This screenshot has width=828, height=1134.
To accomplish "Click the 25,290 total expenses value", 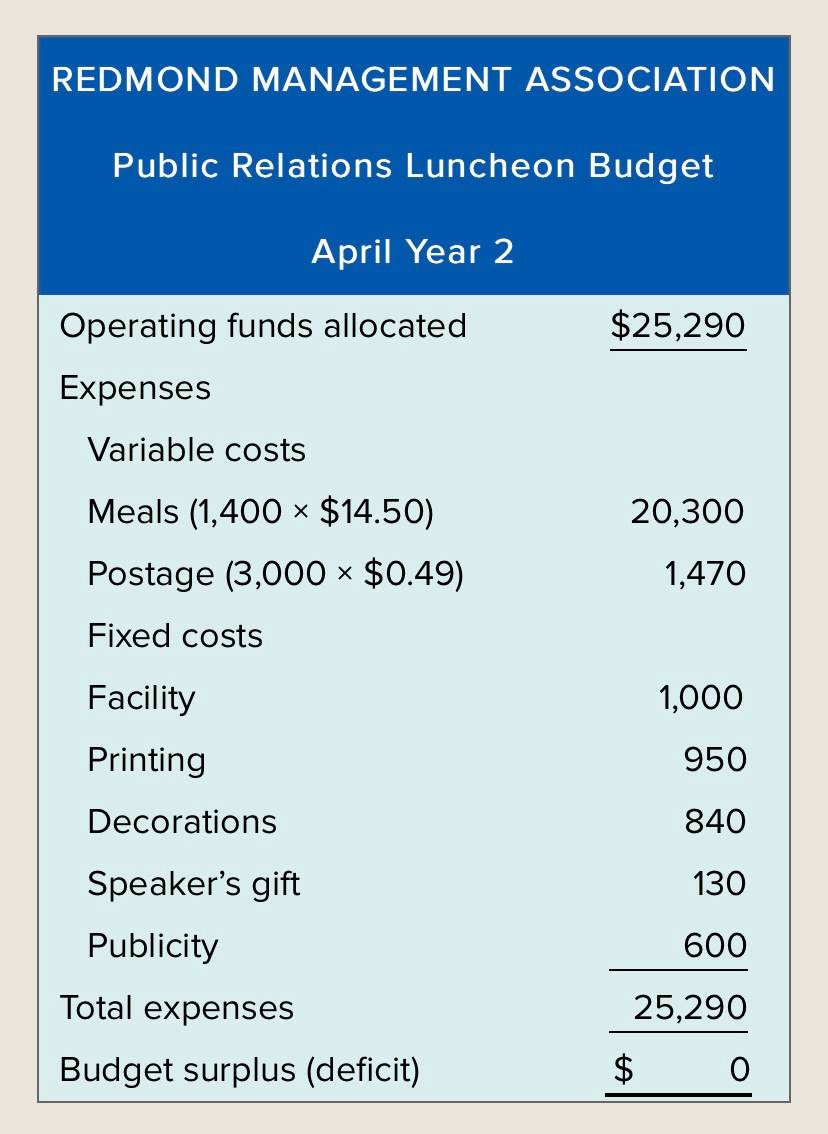I will [x=690, y=1007].
